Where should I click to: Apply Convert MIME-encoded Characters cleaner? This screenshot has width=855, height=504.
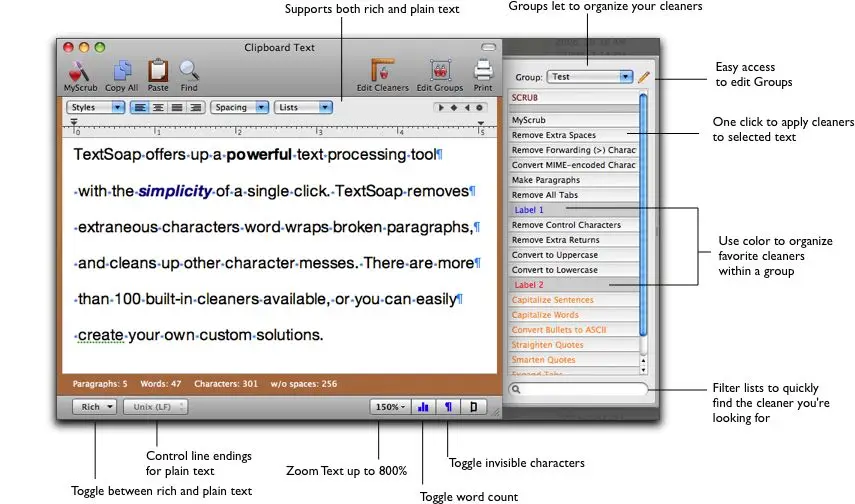point(574,165)
